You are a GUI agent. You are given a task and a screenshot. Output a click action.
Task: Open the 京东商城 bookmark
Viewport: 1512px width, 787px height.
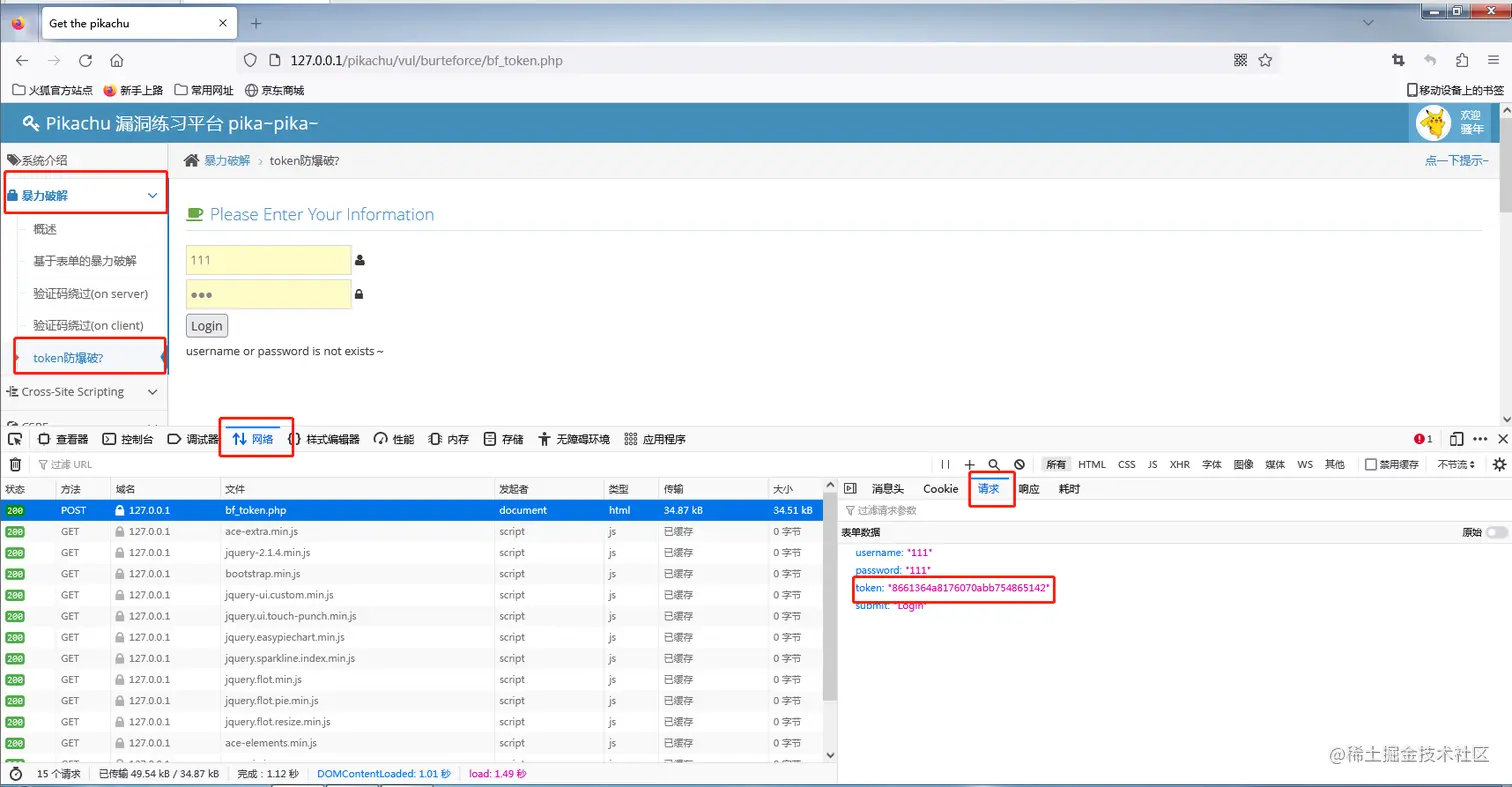274,90
